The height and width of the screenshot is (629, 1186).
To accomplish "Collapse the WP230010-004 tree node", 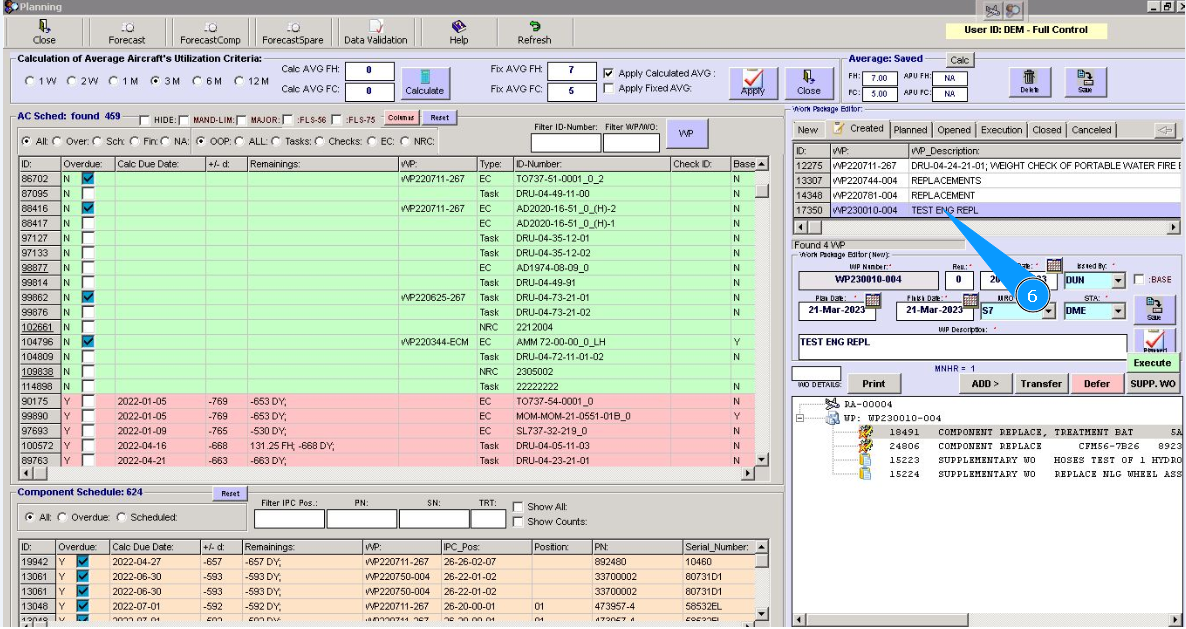I will [801, 418].
